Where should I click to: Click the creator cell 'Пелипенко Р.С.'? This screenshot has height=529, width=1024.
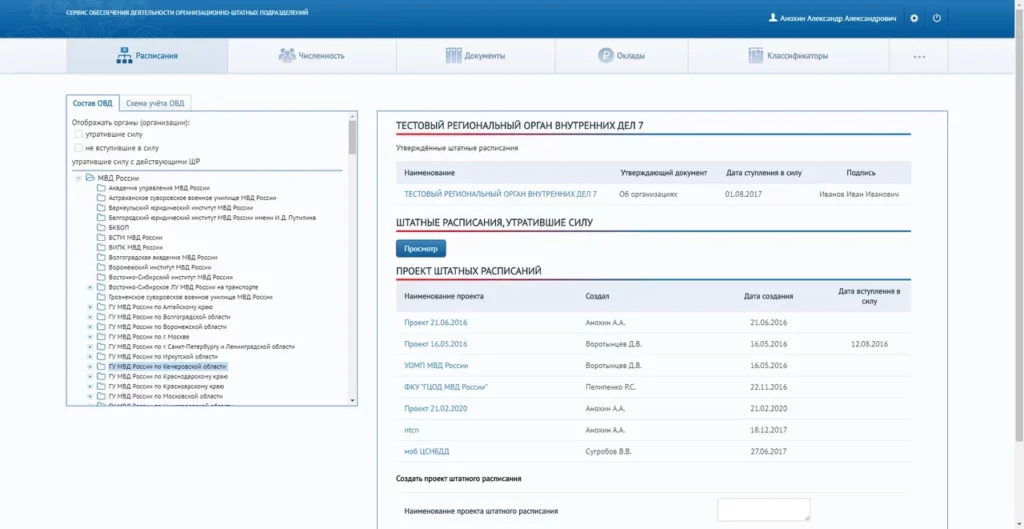(x=611, y=387)
